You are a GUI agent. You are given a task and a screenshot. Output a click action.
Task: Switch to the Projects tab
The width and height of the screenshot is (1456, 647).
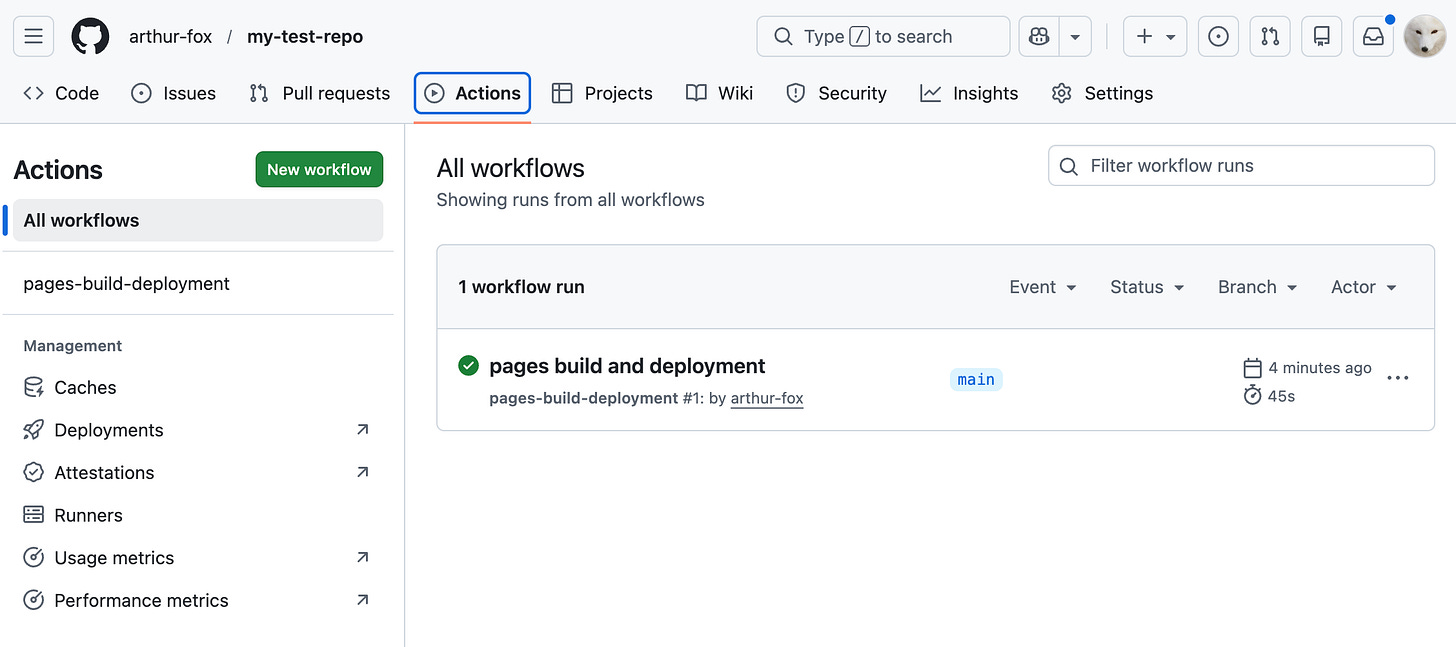pyautogui.click(x=603, y=93)
